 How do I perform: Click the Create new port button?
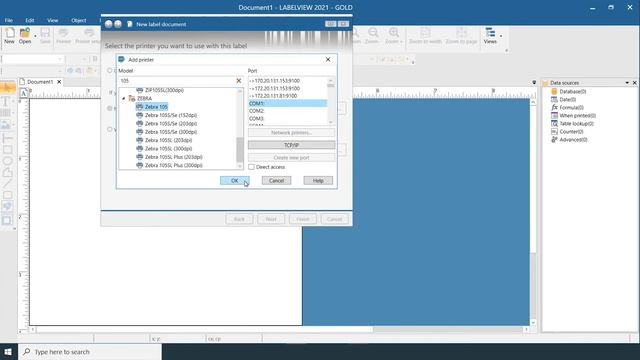click(x=291, y=158)
